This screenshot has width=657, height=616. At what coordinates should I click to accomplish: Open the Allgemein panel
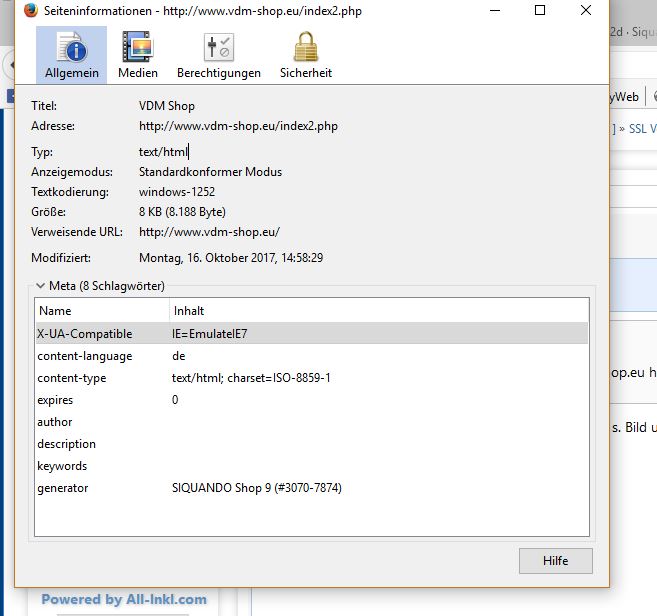point(71,55)
